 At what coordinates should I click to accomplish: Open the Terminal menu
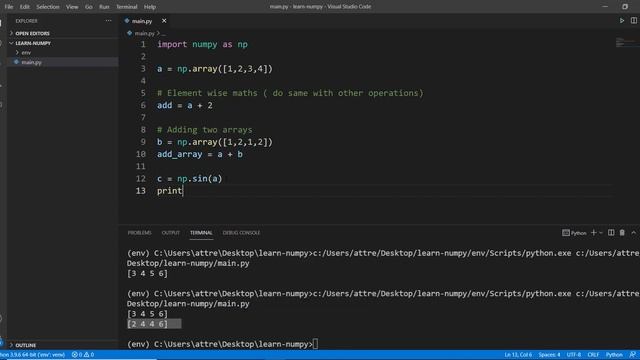pyautogui.click(x=127, y=7)
